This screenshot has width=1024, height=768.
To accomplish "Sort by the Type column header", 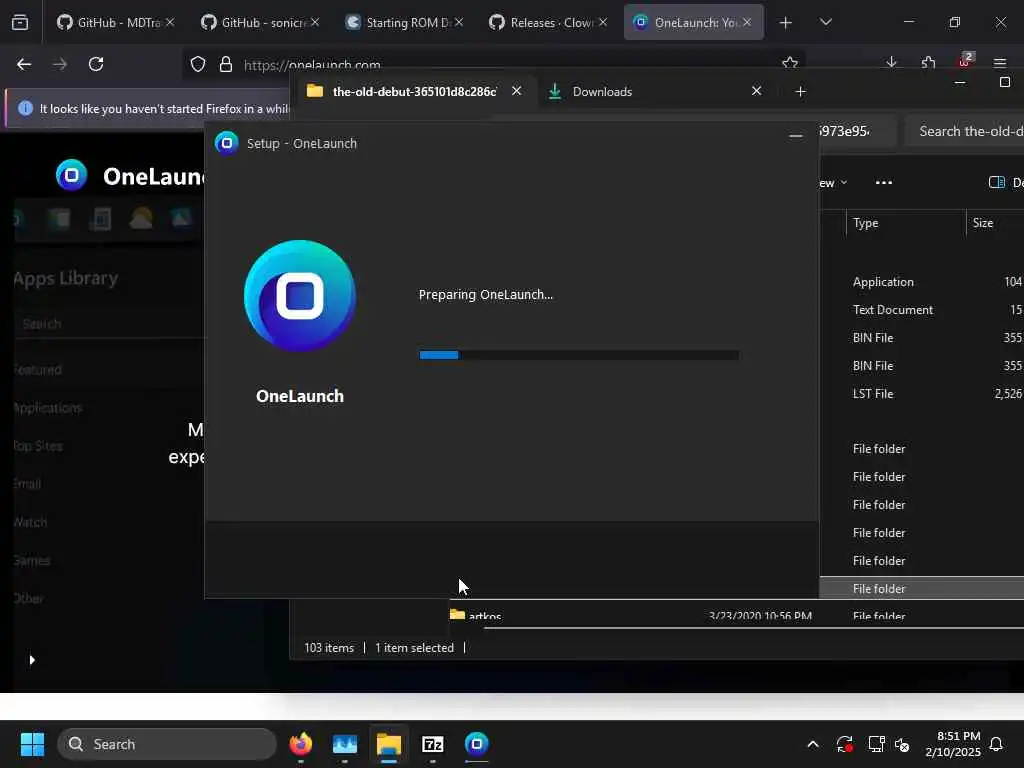I will pos(866,223).
